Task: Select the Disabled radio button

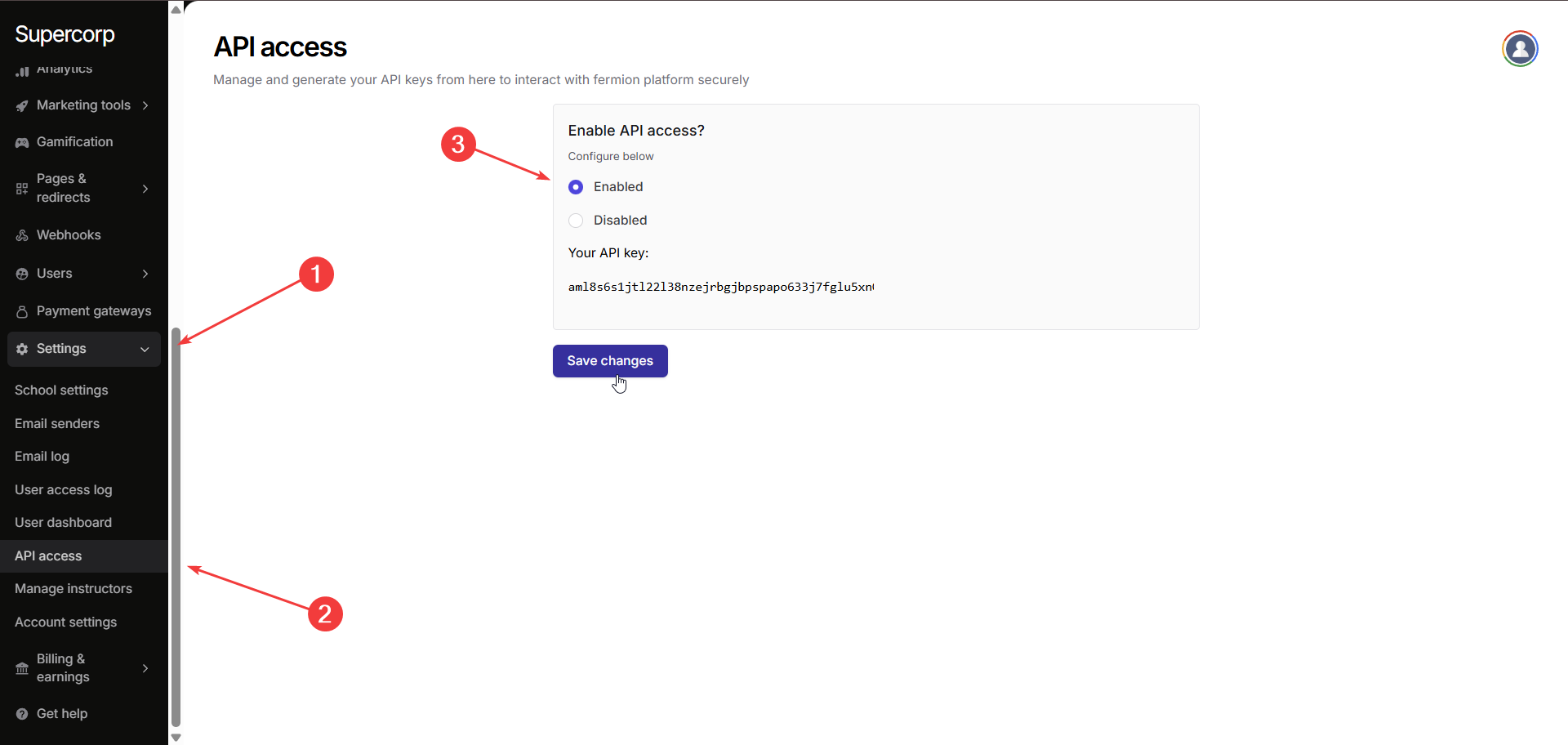Action: 576,221
